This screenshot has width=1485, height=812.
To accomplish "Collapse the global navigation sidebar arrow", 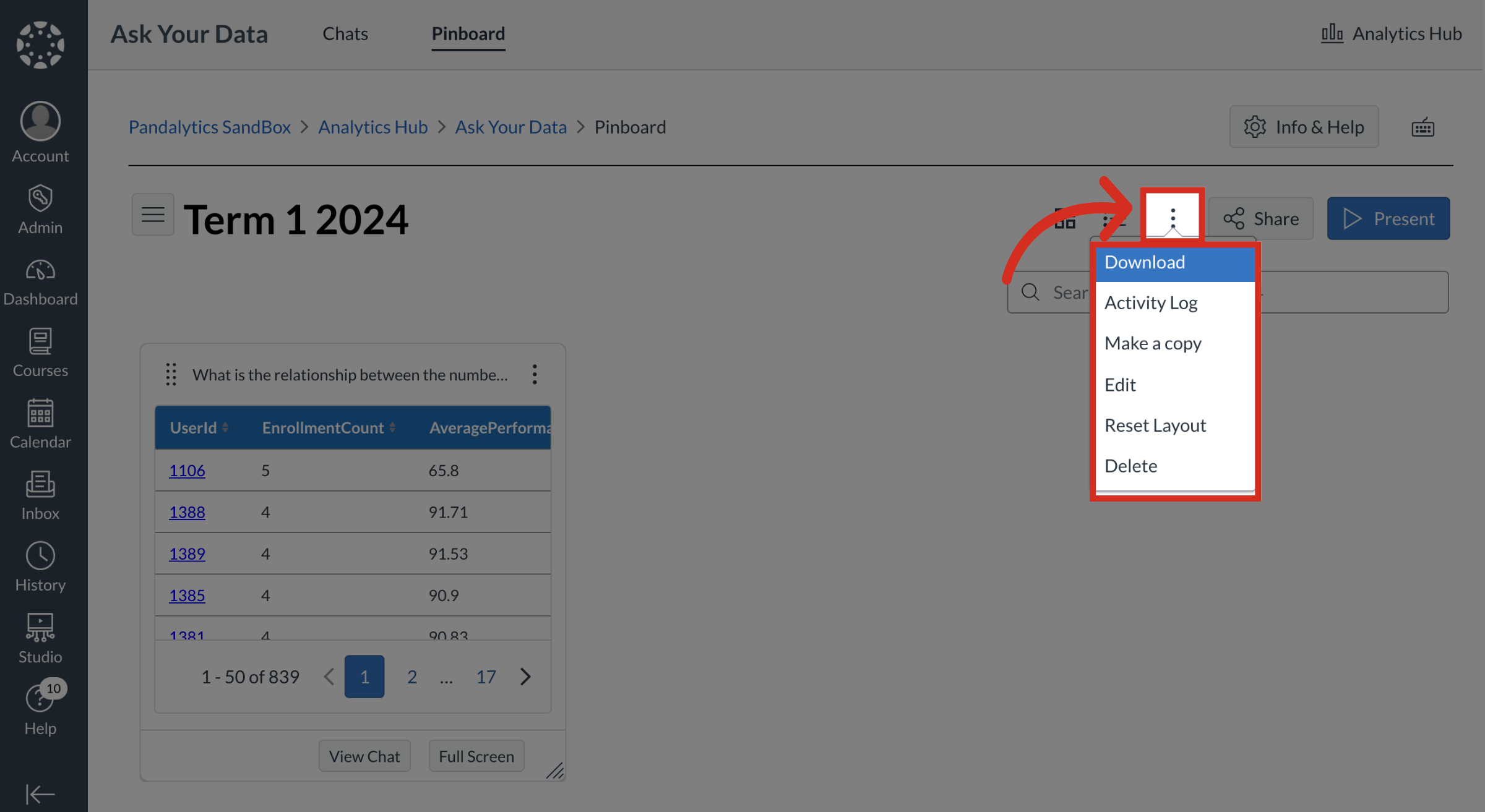I will point(40,793).
